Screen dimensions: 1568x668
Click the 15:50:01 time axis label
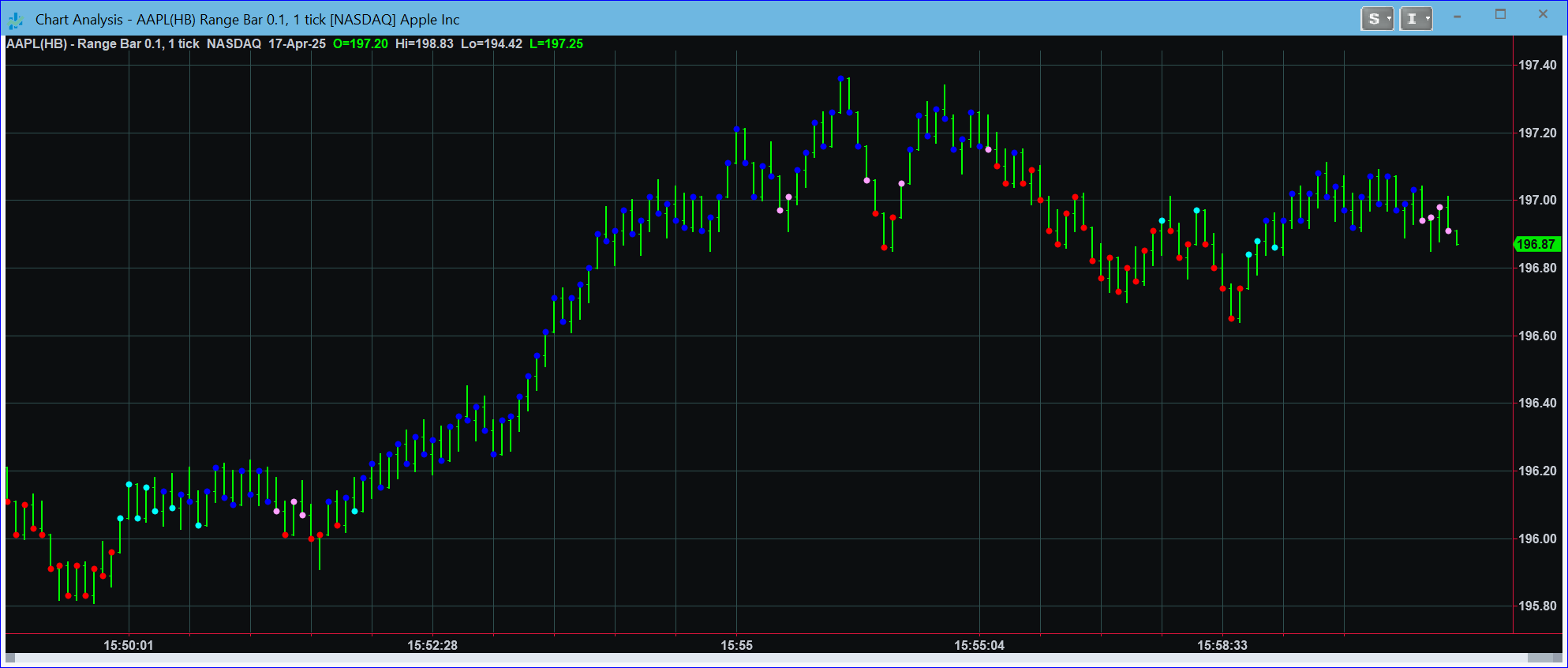point(129,645)
